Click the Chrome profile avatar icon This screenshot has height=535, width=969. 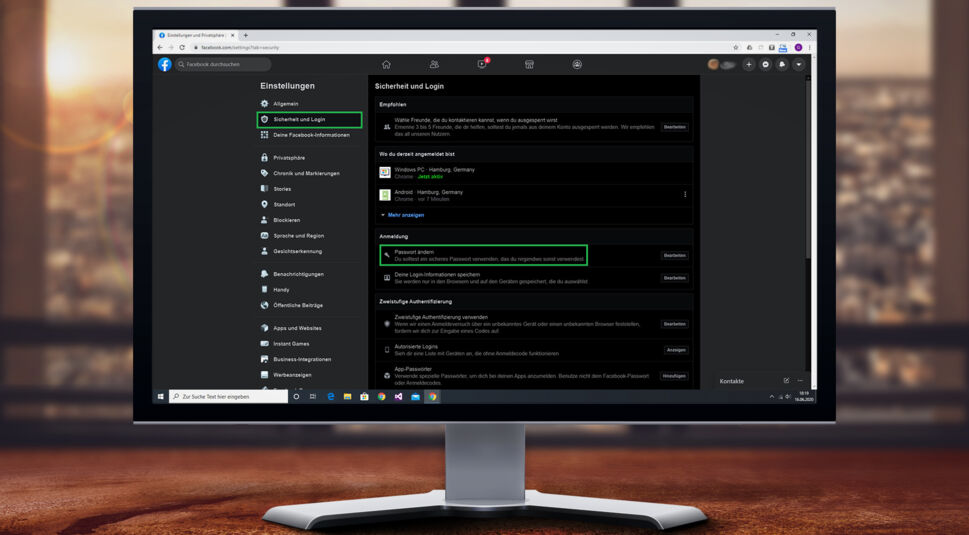(798, 48)
